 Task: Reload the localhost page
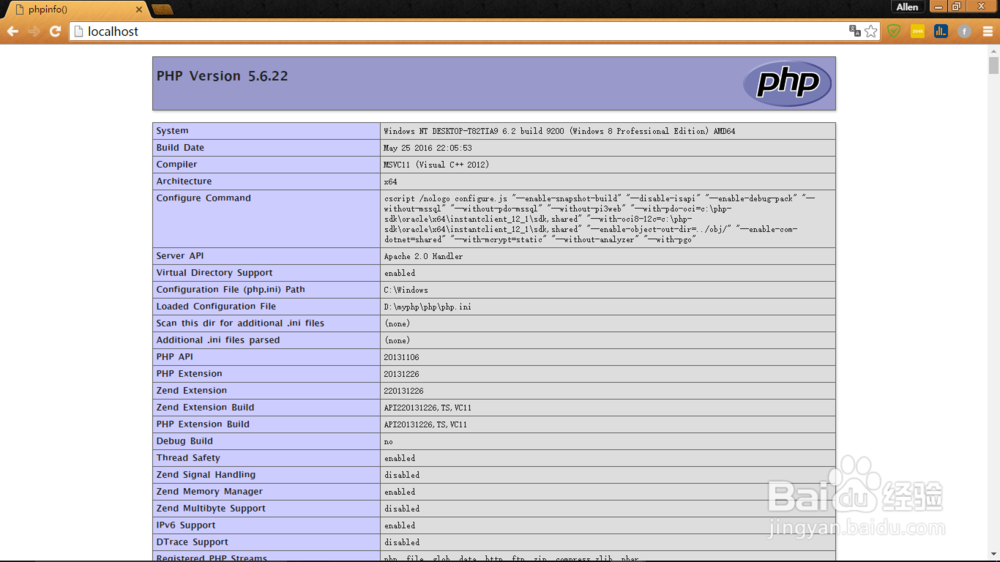pos(55,31)
